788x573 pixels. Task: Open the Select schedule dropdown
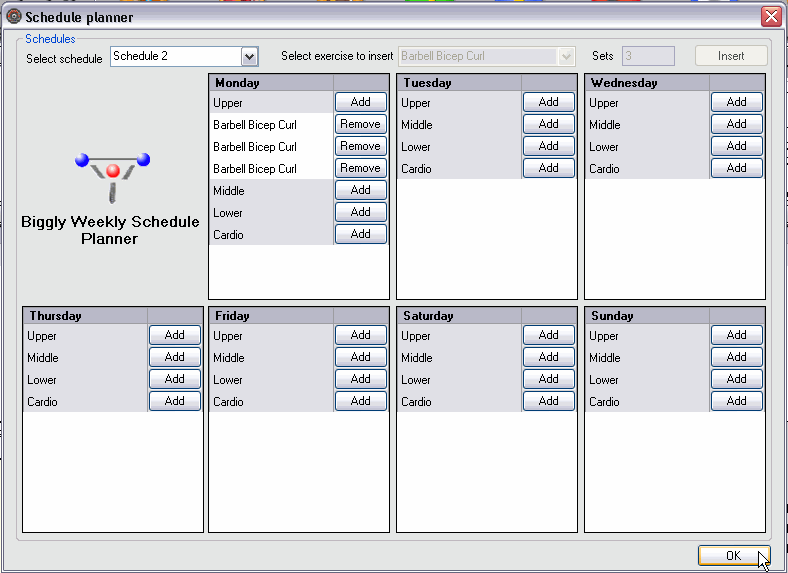(x=250, y=57)
